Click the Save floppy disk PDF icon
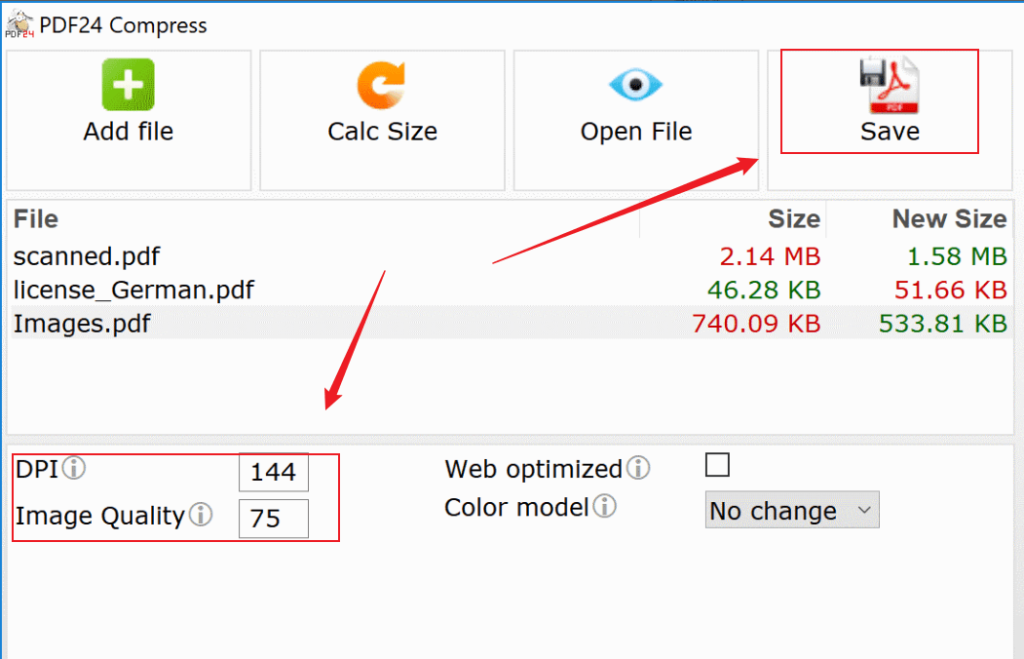Screen dimensions: 1024x659 point(889,87)
